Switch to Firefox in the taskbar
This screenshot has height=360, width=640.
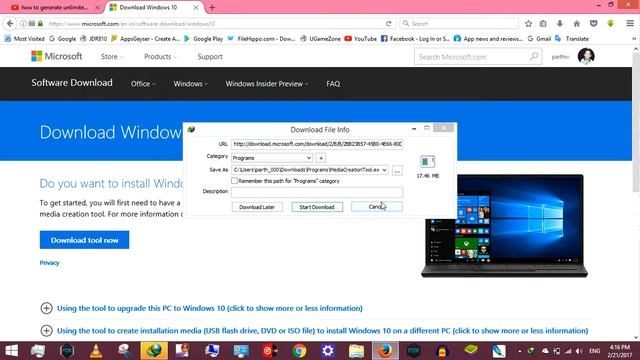click(385, 351)
